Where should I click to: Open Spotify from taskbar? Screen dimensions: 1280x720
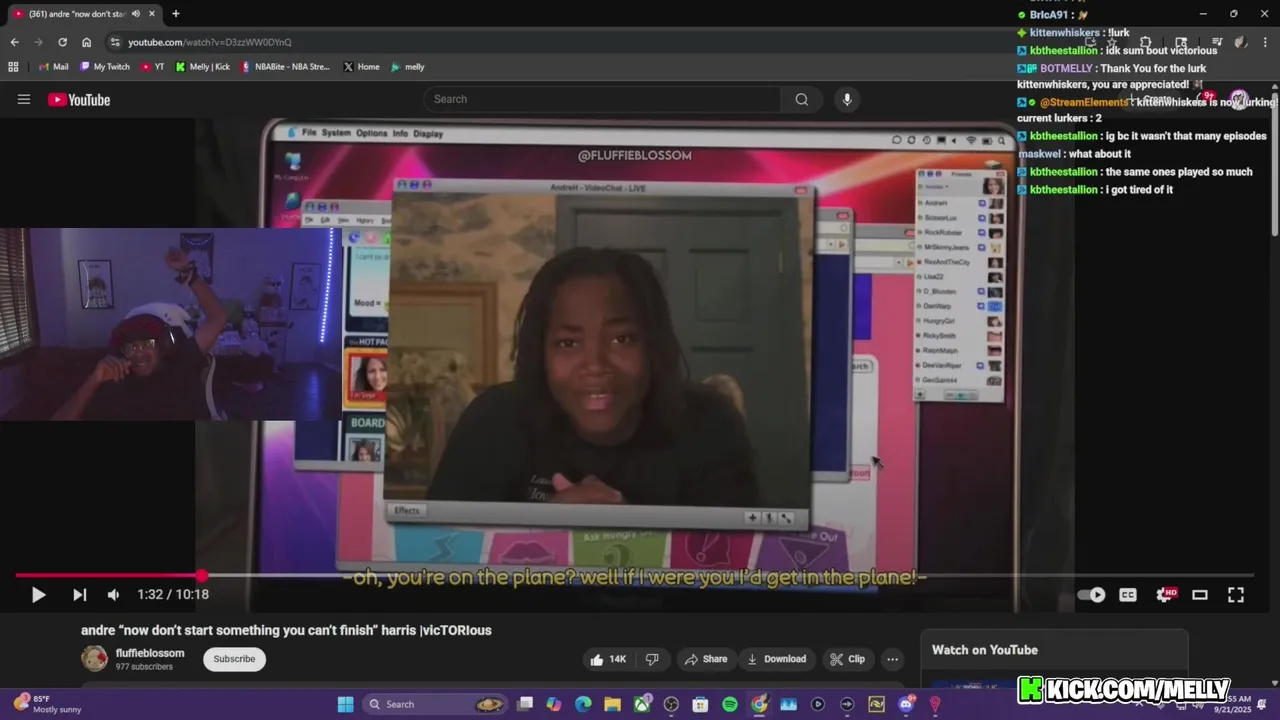(x=730, y=704)
